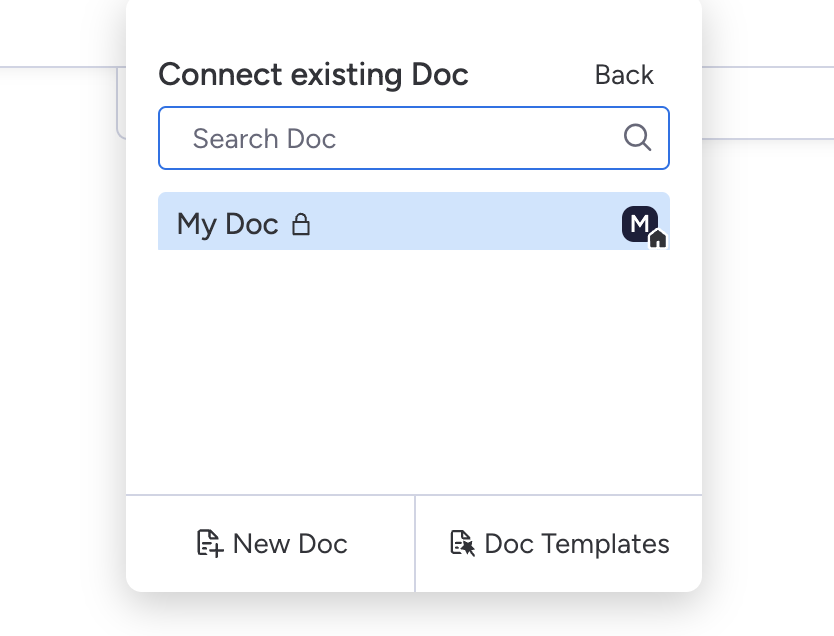
Task: Choose My Doc from the document list
Action: coord(414,222)
